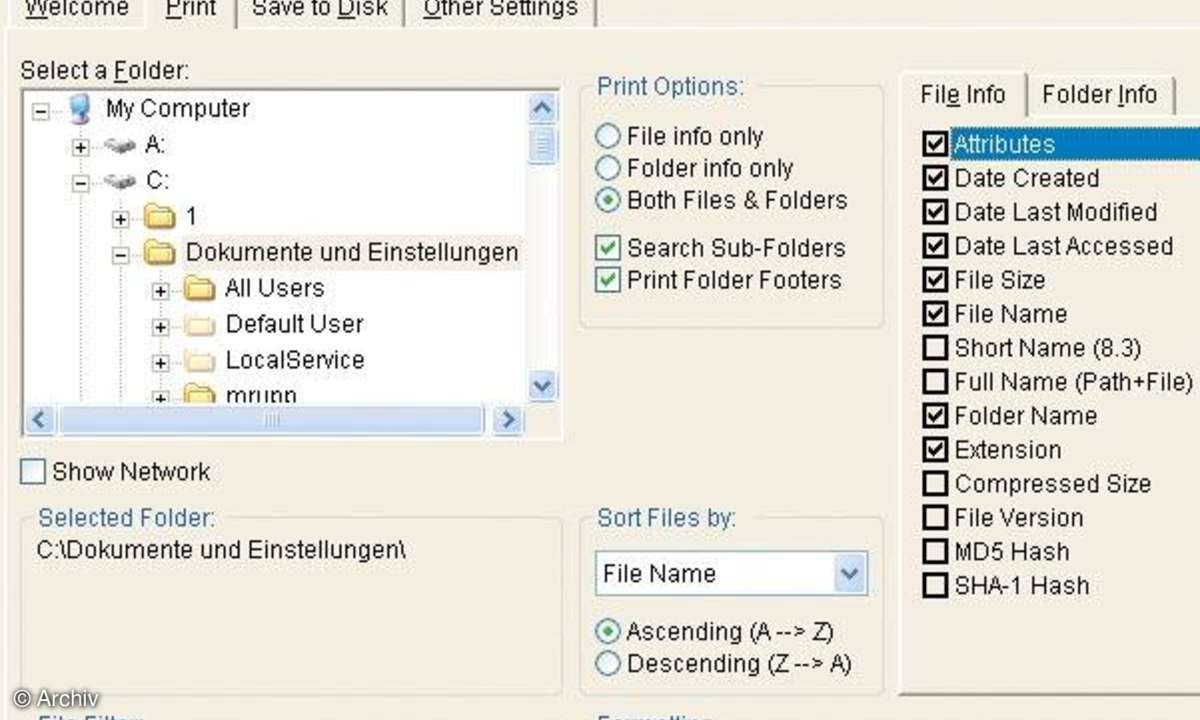
Task: Untick the Print Folder Footers checkbox
Action: [x=607, y=280]
